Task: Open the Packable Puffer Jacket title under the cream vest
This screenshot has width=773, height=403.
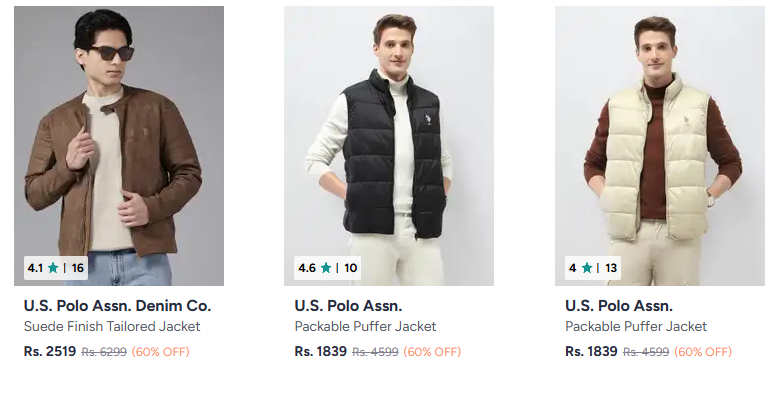Action: [x=636, y=327]
